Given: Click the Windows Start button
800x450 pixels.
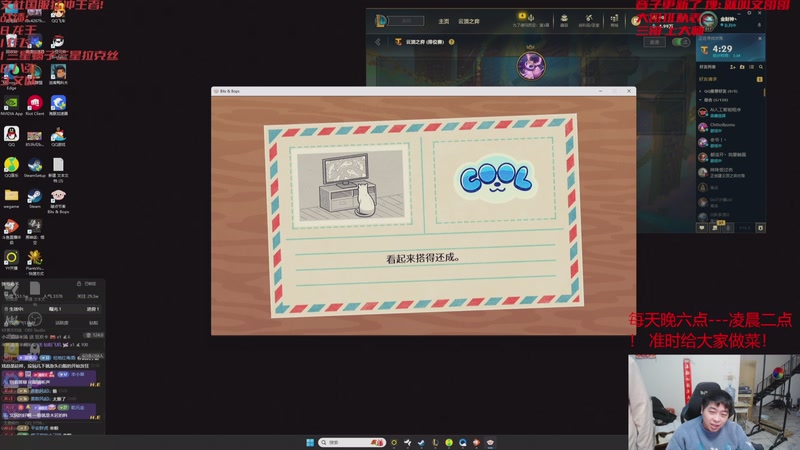Looking at the screenshot, I should (x=310, y=442).
